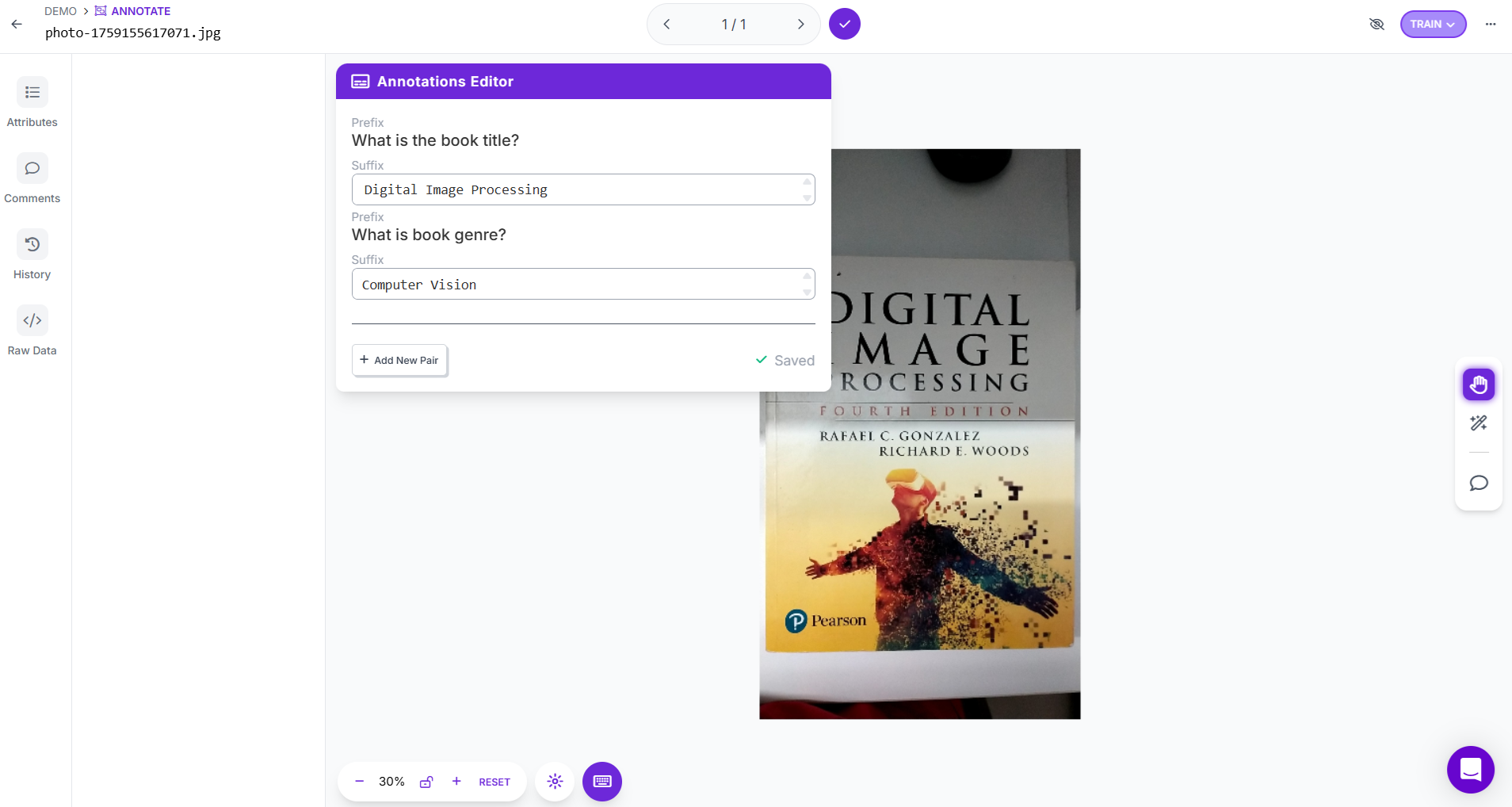Zoom out with the minus button

point(359,782)
